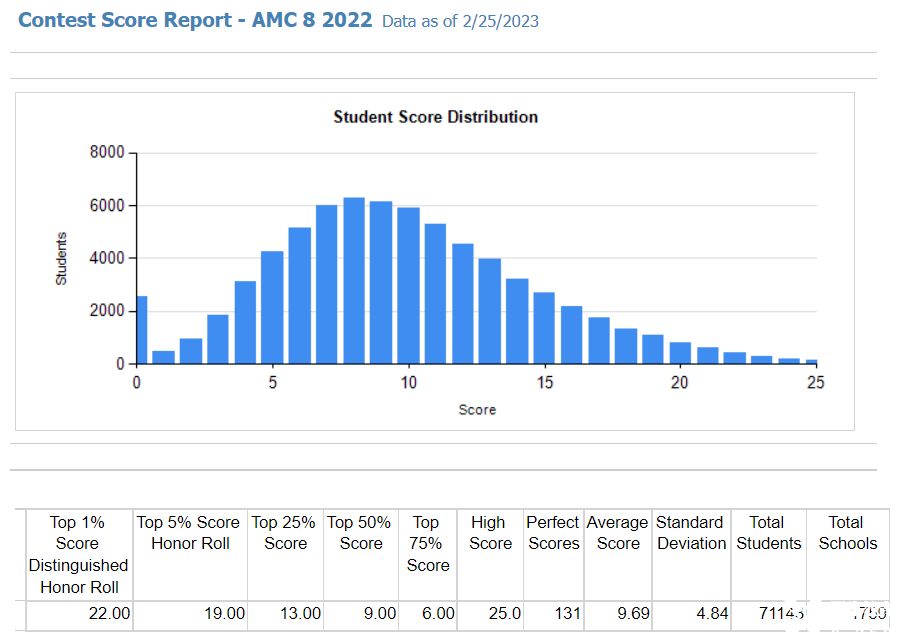Click the vertical Students axis label
Viewport: 899px width, 641px height.
62,259
